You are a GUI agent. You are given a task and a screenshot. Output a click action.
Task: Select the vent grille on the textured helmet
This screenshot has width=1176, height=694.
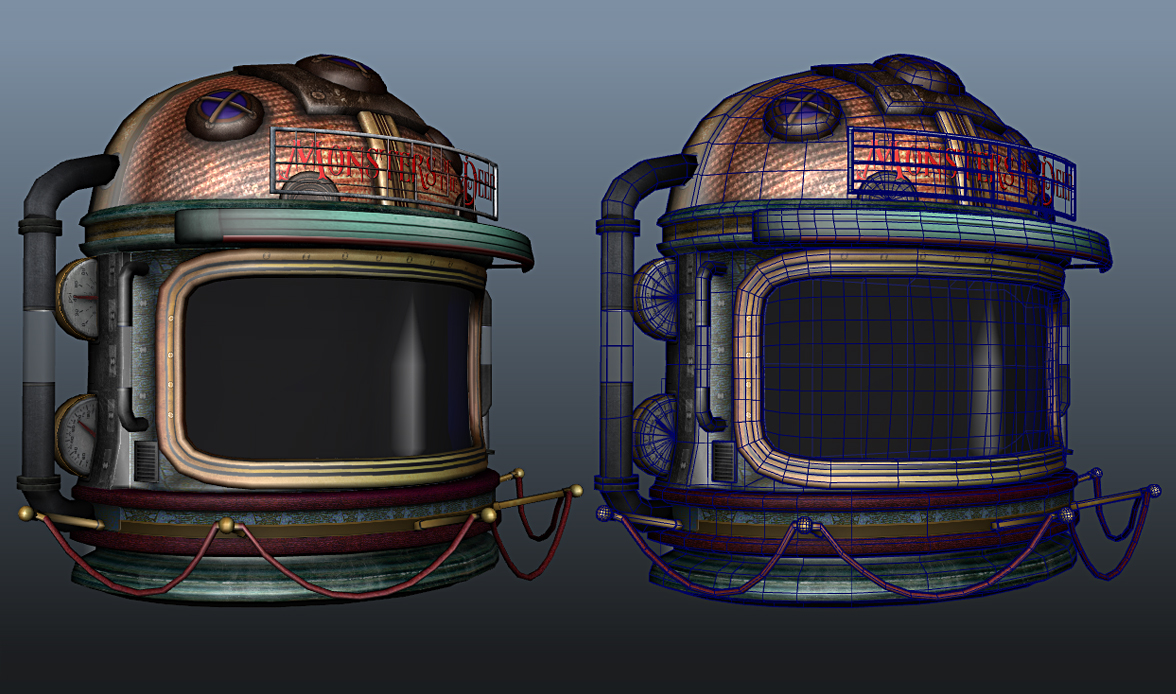pos(145,463)
